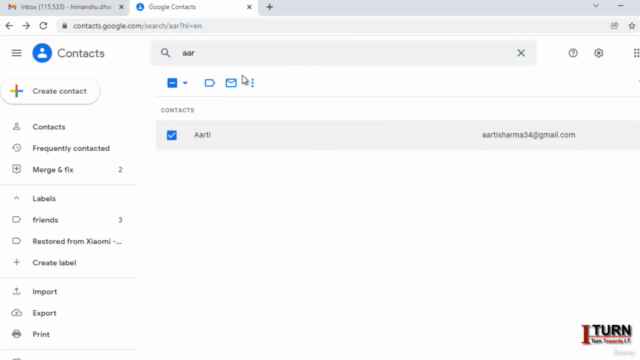This screenshot has height=360, width=640.
Task: Go forward in browser
Action: tap(26, 26)
